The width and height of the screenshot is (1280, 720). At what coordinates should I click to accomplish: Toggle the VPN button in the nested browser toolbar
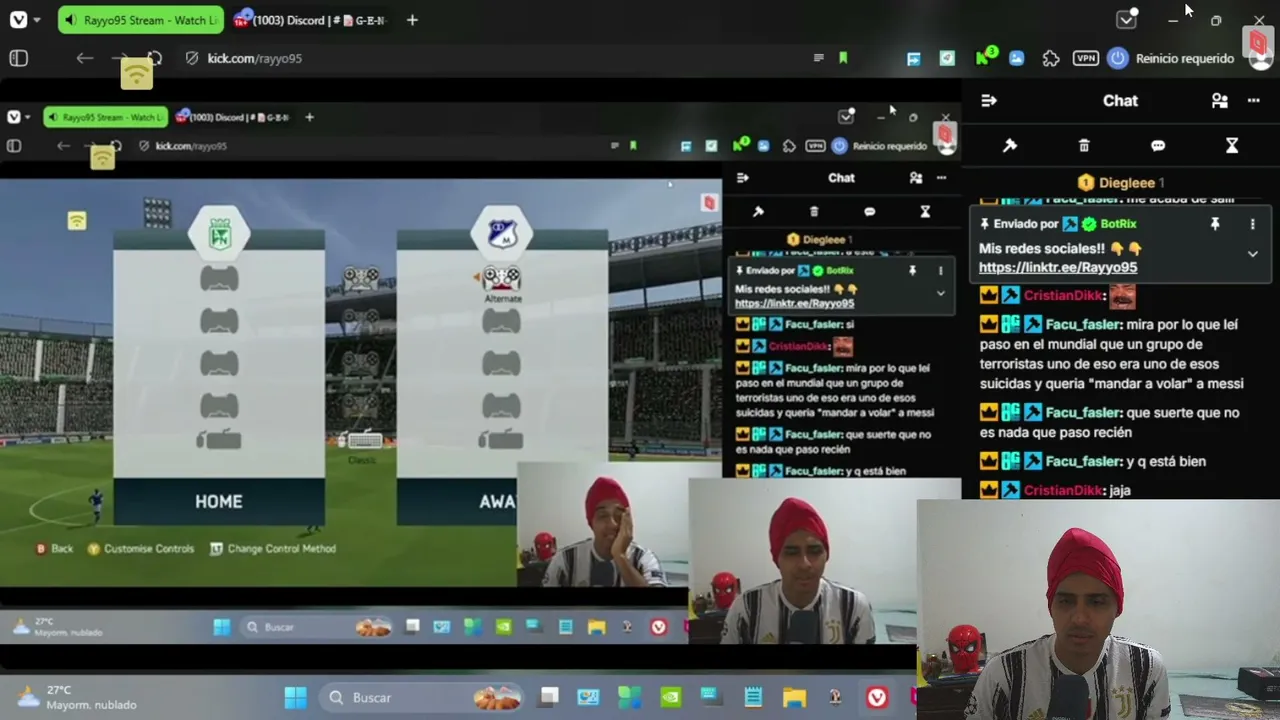[815, 146]
